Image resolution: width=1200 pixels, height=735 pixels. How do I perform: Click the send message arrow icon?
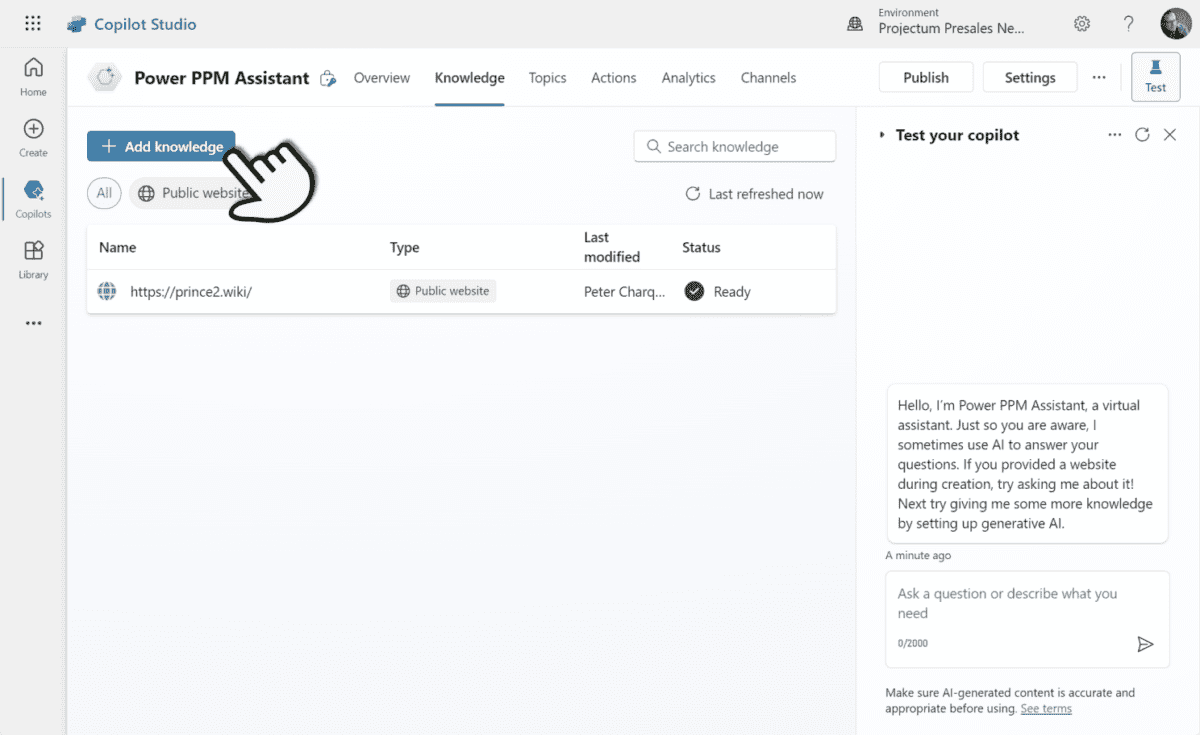(1145, 644)
